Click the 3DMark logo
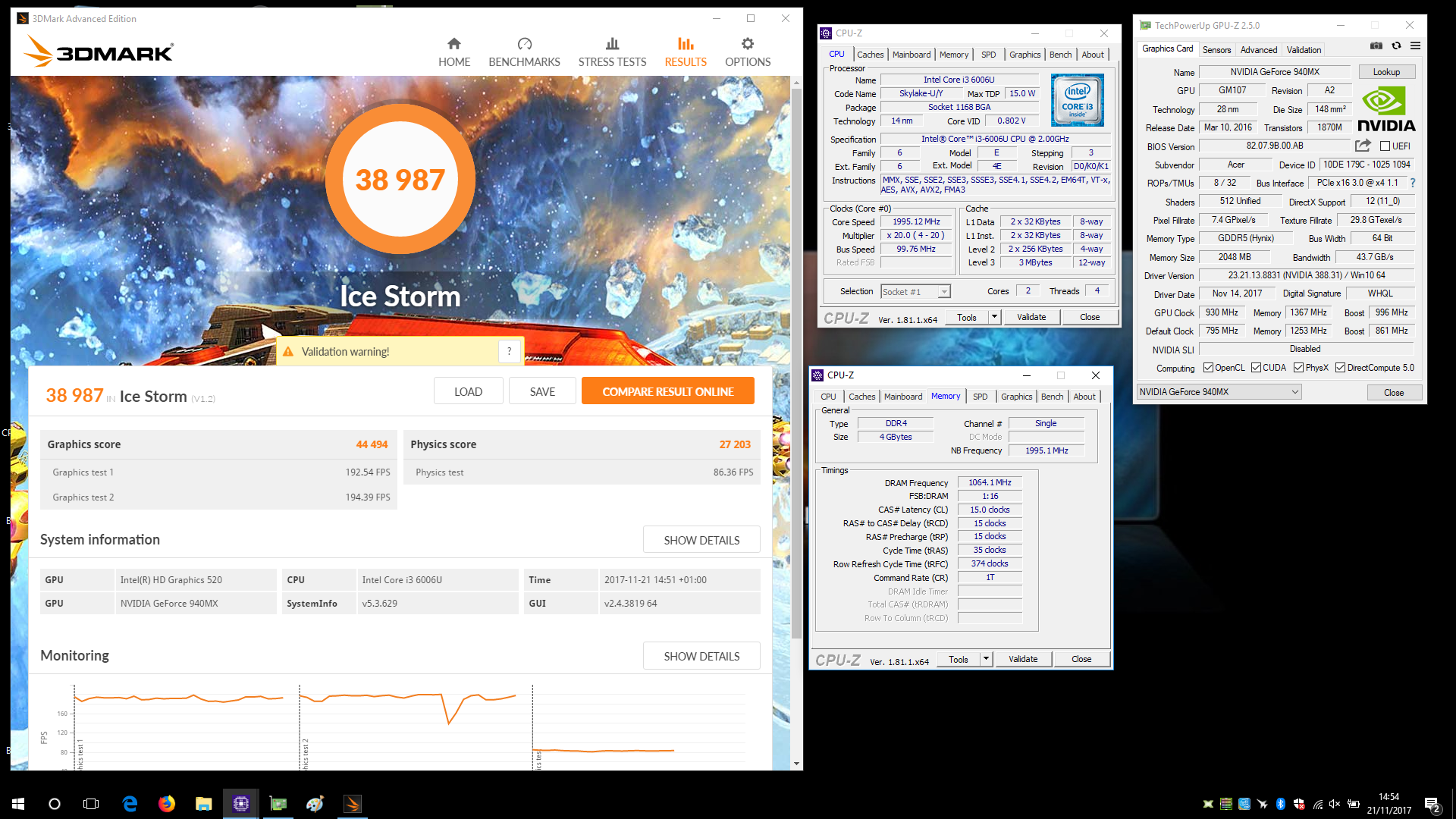This screenshot has height=819, width=1456. point(99,52)
